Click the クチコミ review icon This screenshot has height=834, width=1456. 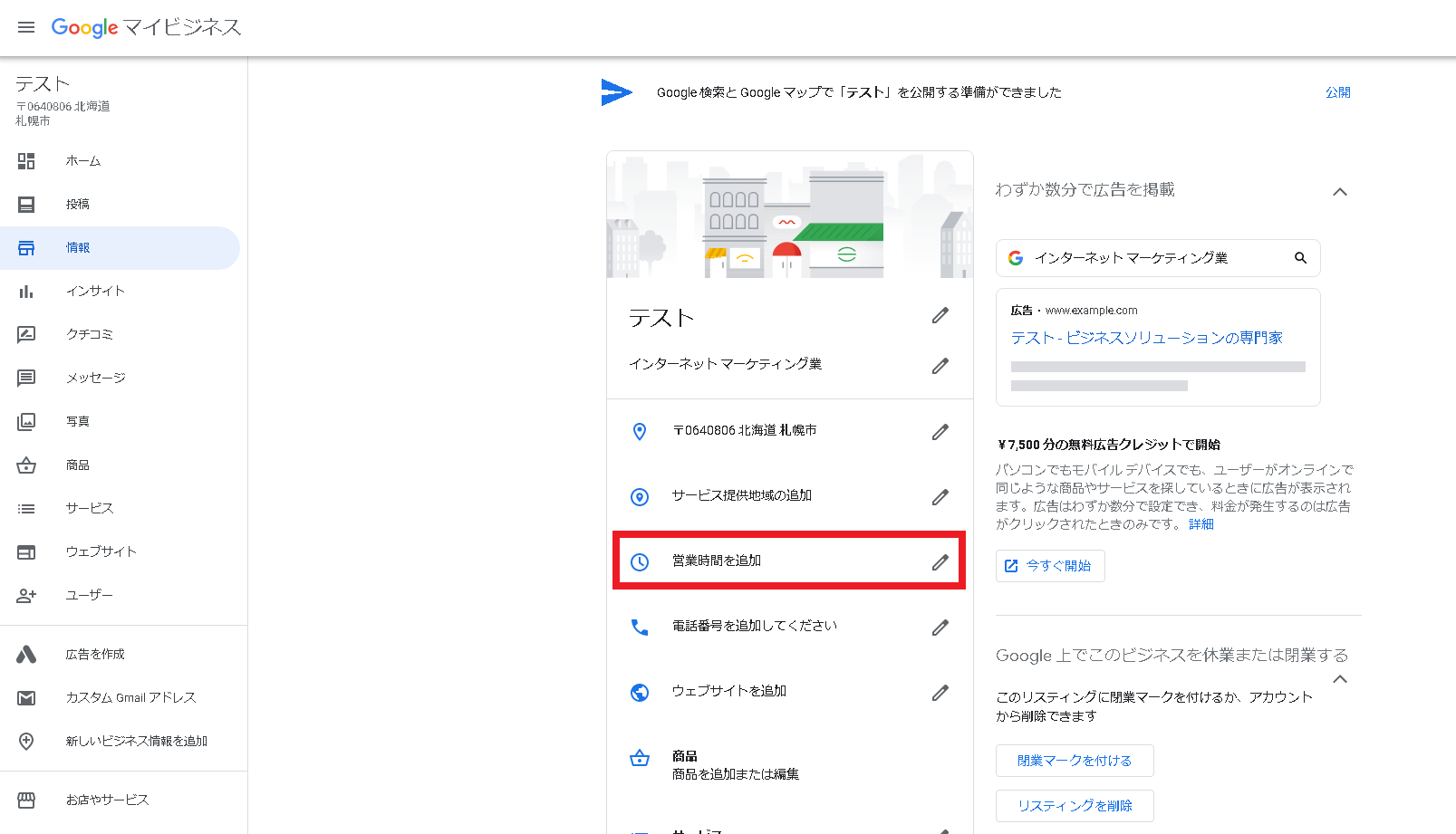[26, 334]
